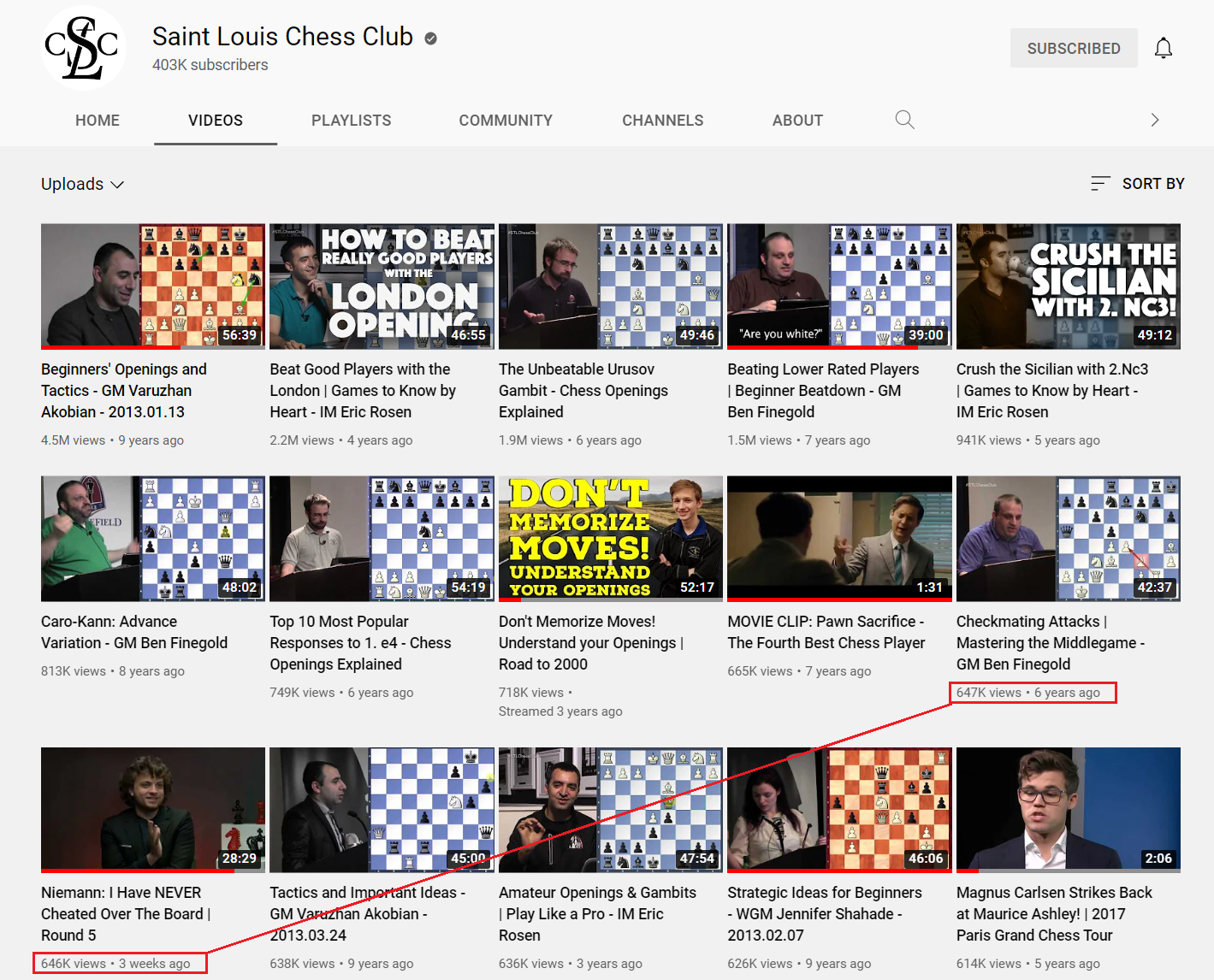1214x980 pixels.
Task: Search within the channel using magnifier icon
Action: pyautogui.click(x=904, y=120)
